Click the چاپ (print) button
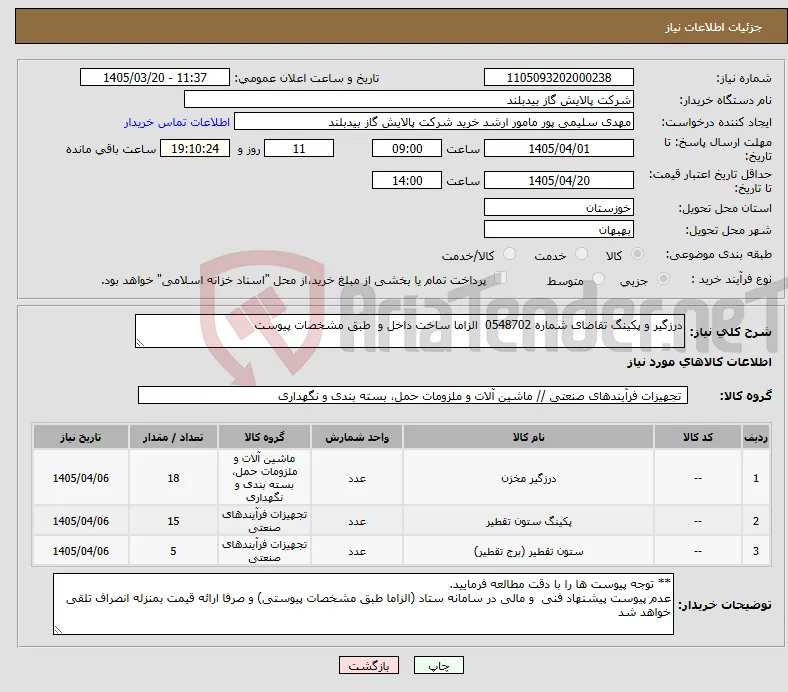Viewport: 788px width, 692px height. click(x=438, y=665)
